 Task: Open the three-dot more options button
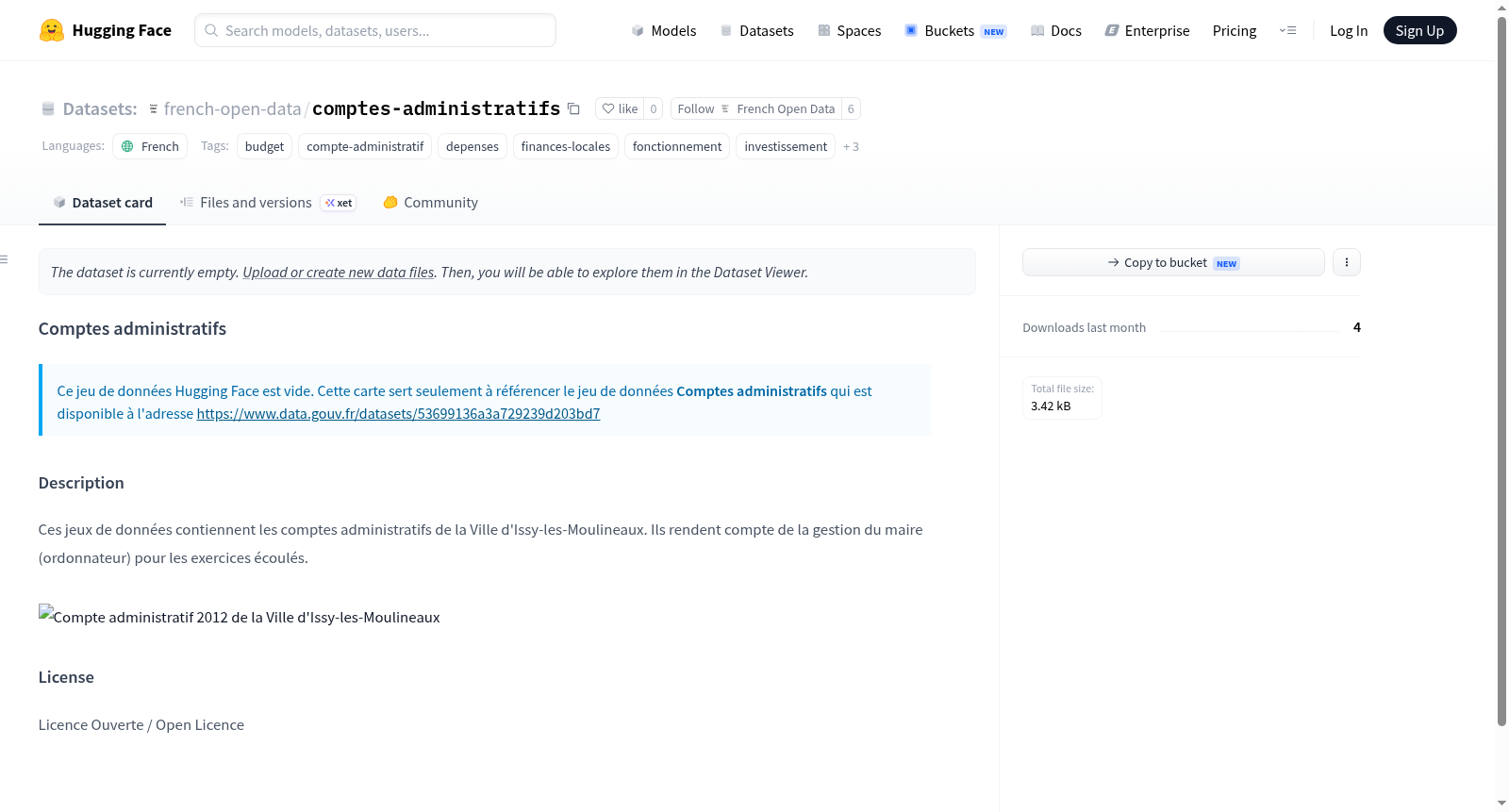click(1347, 262)
